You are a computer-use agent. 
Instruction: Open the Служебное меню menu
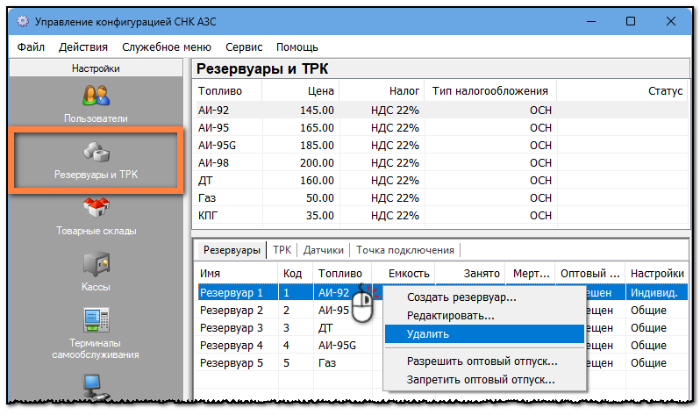point(167,47)
